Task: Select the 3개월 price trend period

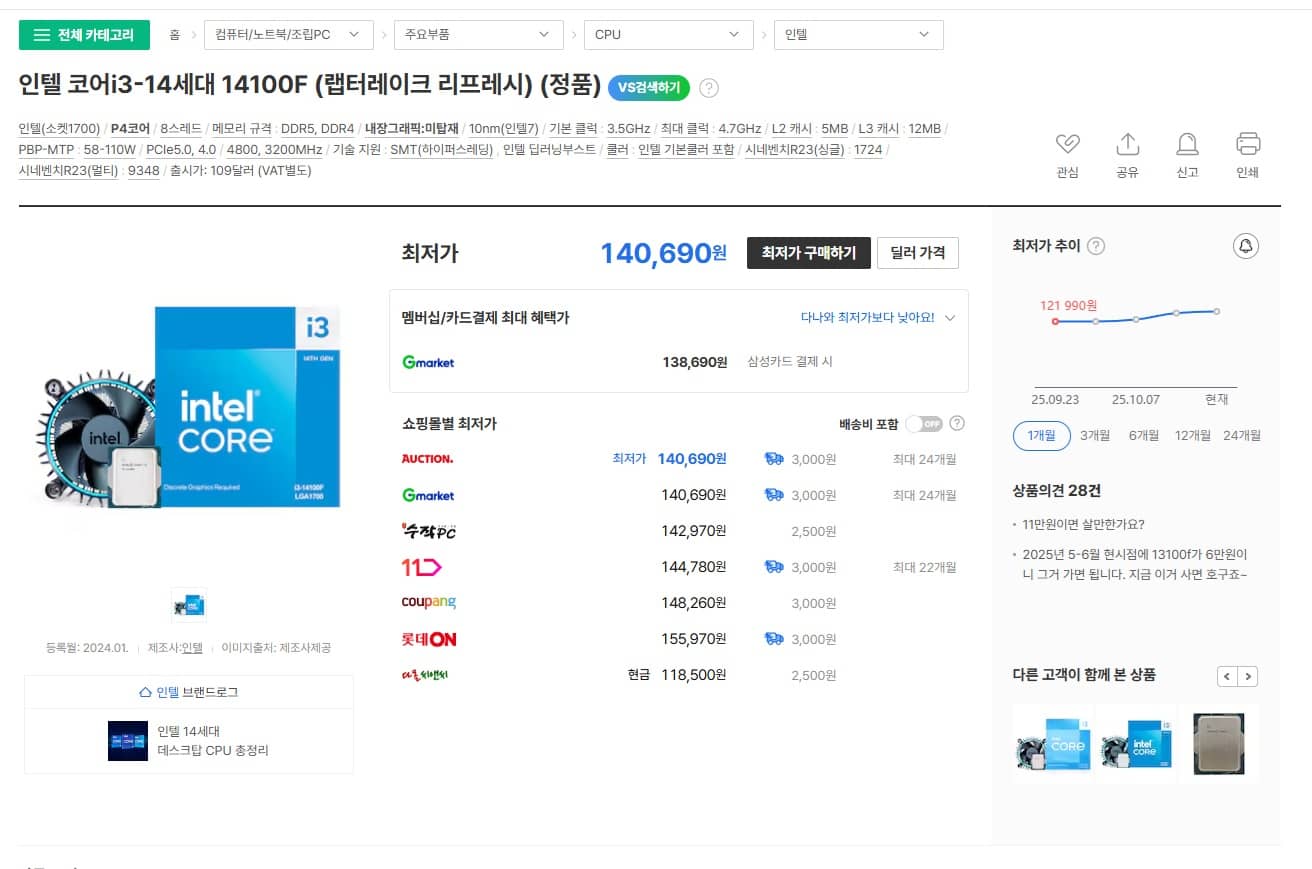Action: point(1094,435)
